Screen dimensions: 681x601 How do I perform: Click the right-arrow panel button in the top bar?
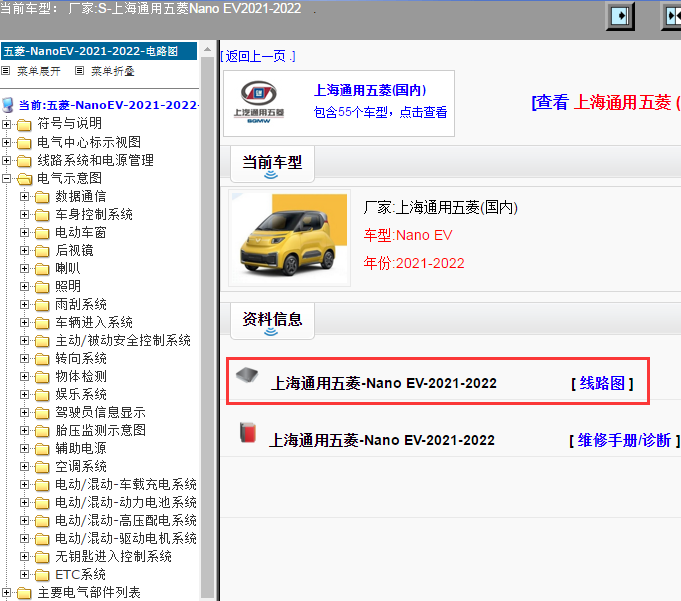click(x=620, y=17)
